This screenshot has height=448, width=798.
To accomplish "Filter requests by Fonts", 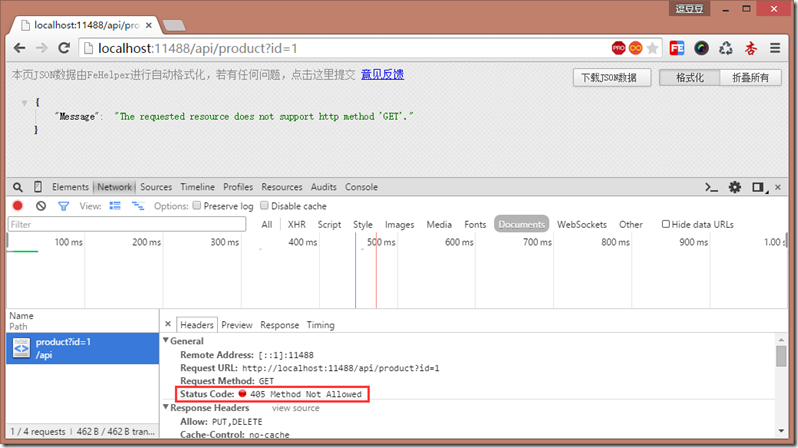I will point(475,225).
